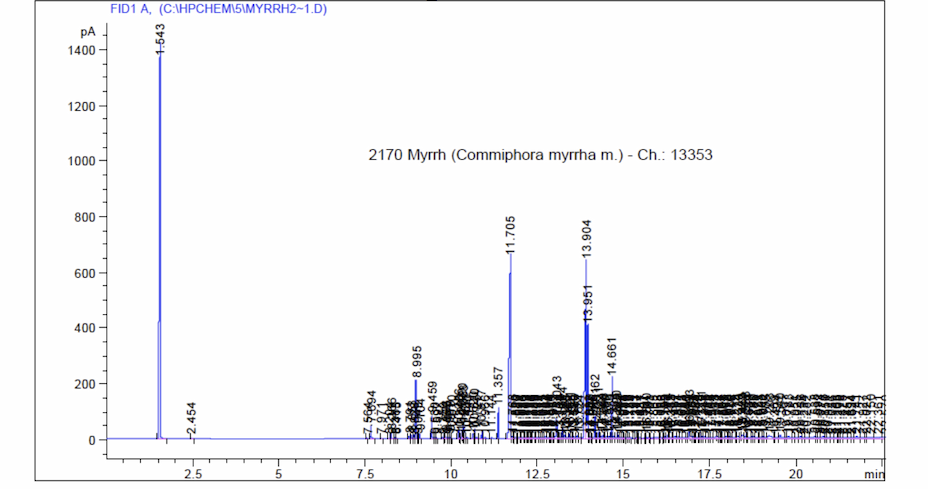Screen dimensions: 928x489
Task: Click the x-axis value 5
Action: click(x=279, y=474)
